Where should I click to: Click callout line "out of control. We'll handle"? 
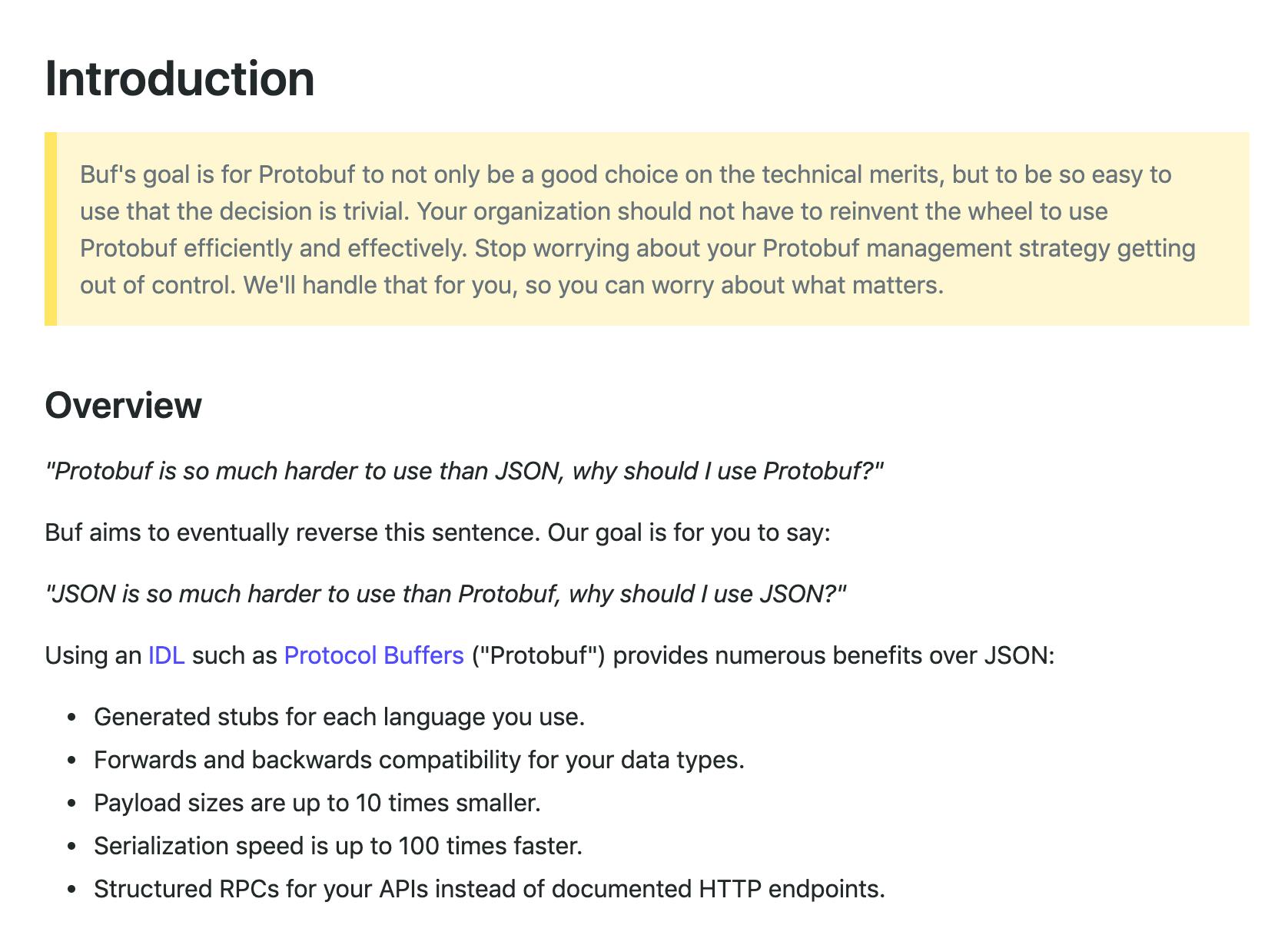pos(512,285)
